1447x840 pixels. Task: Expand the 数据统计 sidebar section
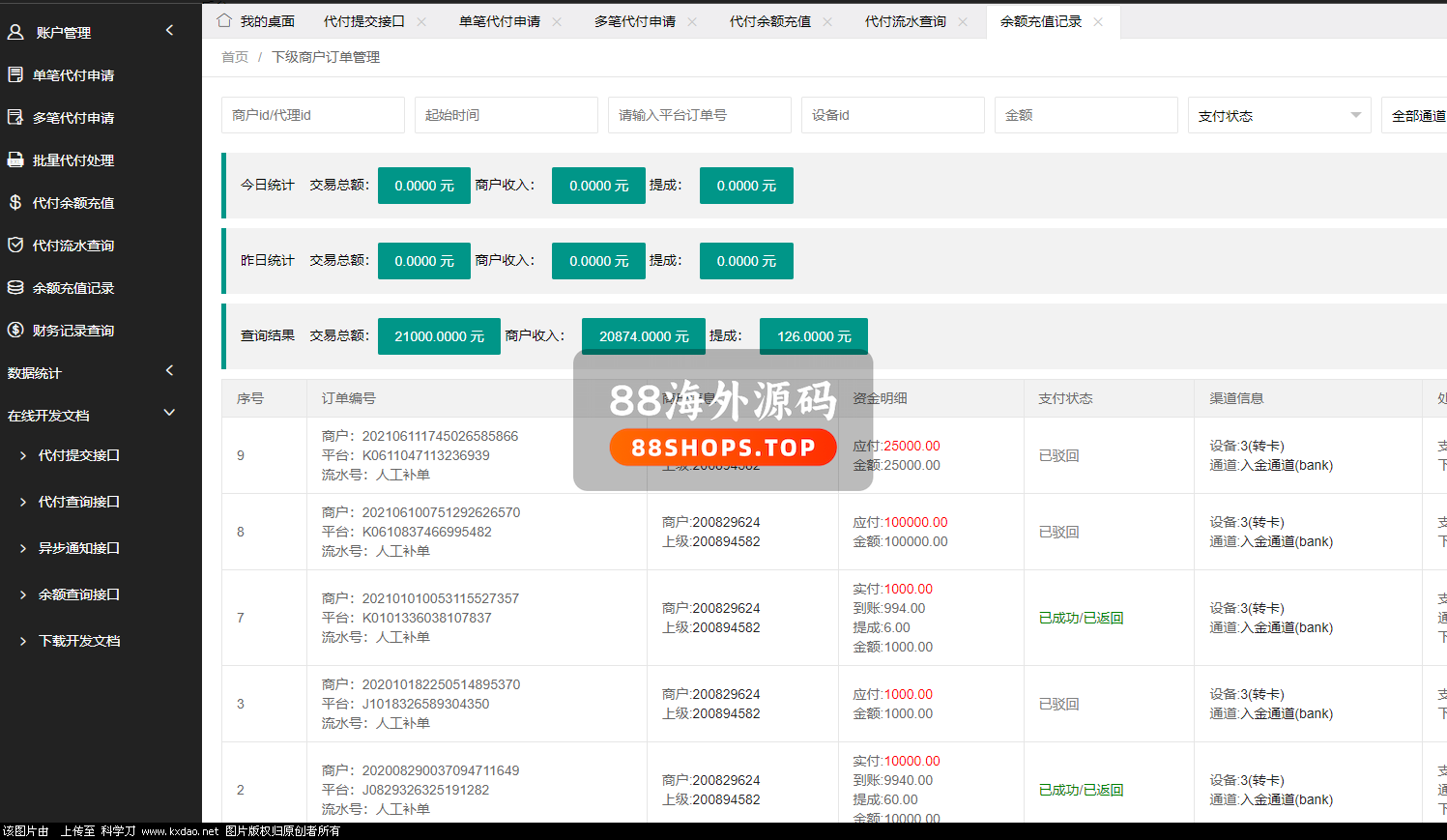(169, 370)
